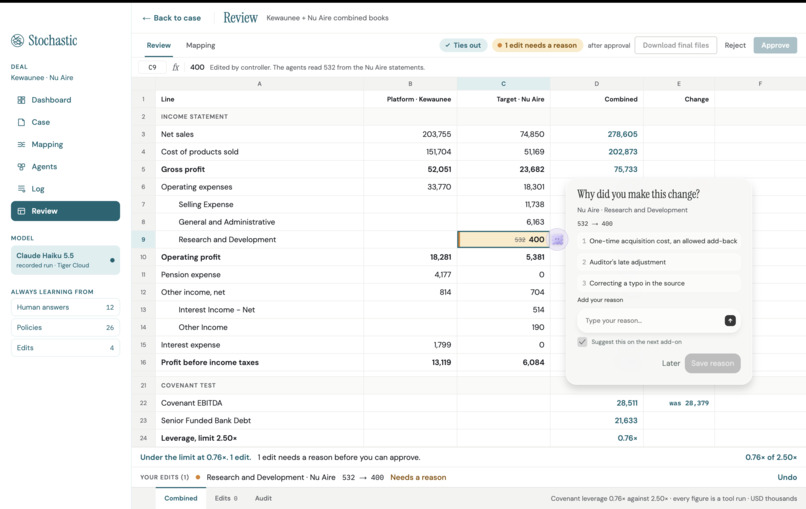Open the Agents sidebar item
806x509 pixels.
(65, 167)
